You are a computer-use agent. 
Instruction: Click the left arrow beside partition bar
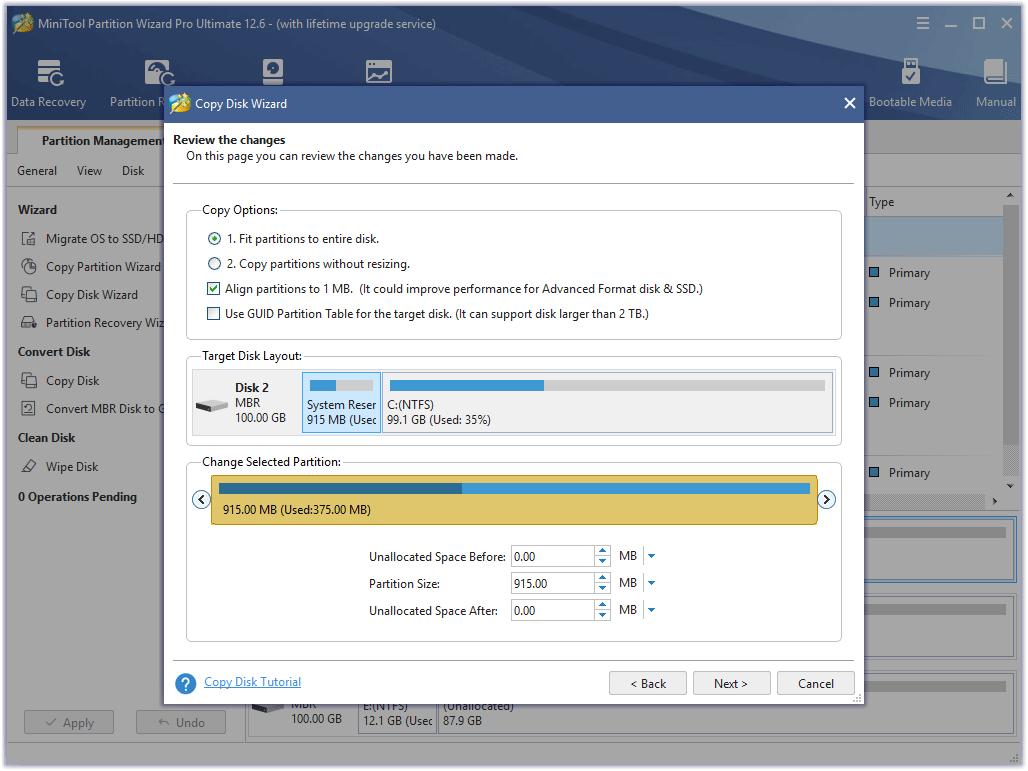(x=201, y=500)
